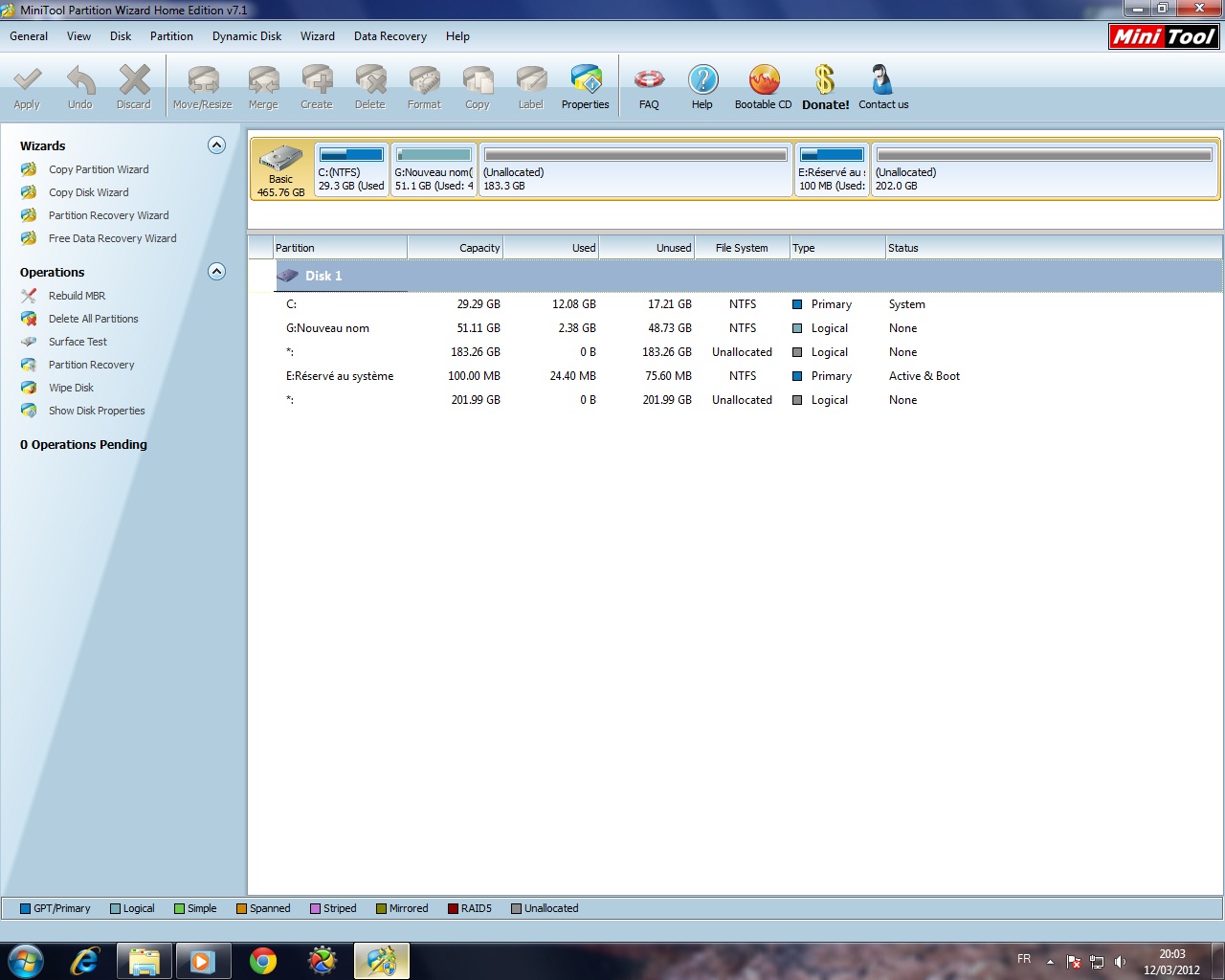This screenshot has width=1225, height=980.
Task: Launch the Bootable CD tool
Action: (764, 87)
